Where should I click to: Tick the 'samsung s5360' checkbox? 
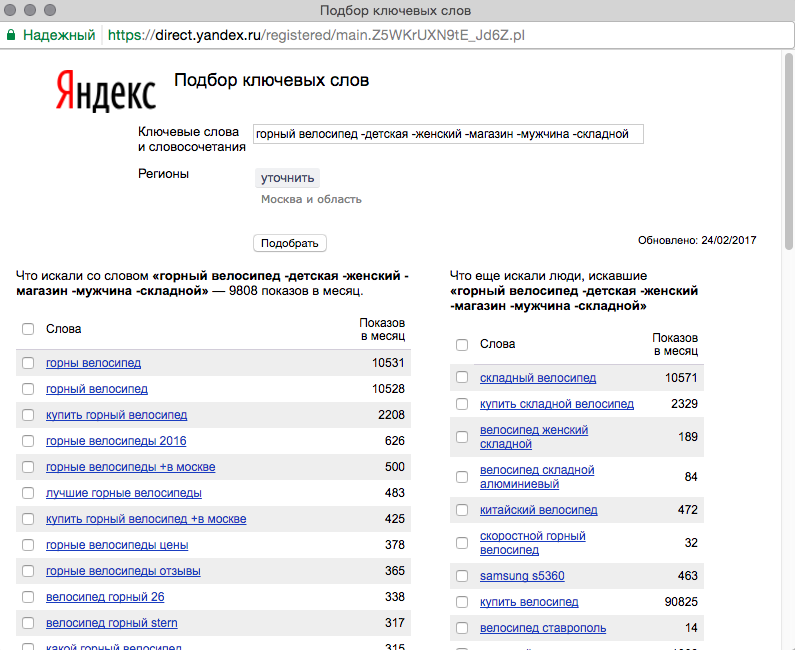pos(462,576)
